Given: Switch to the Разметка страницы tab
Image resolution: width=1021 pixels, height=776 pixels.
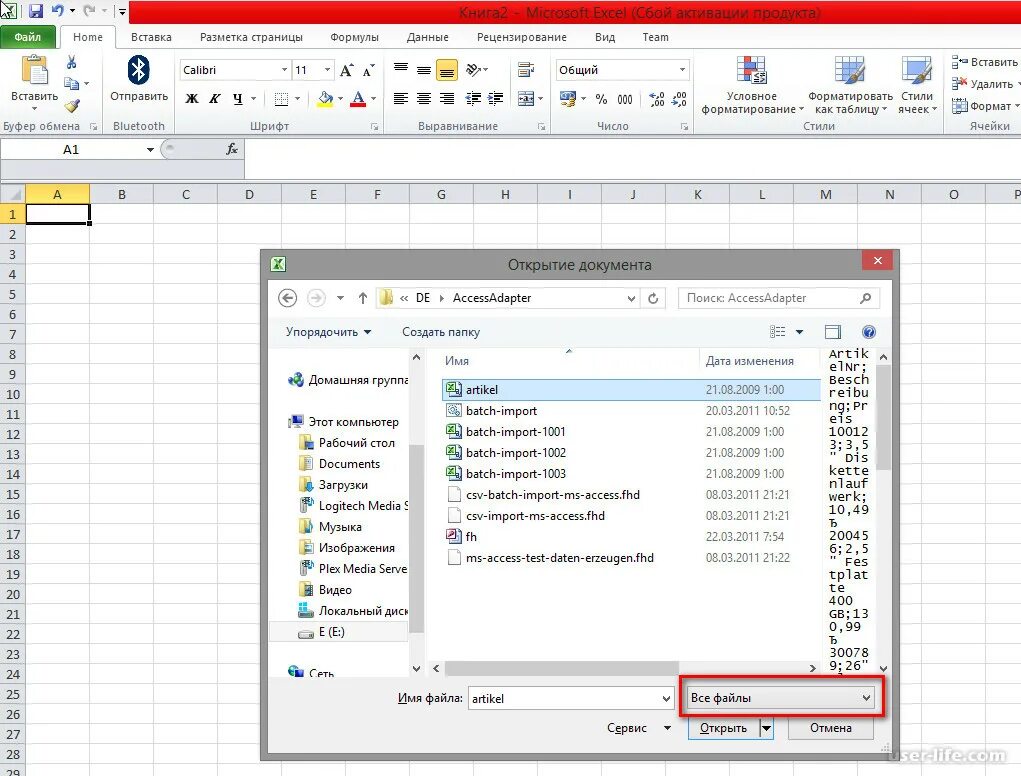Looking at the screenshot, I should [x=251, y=37].
